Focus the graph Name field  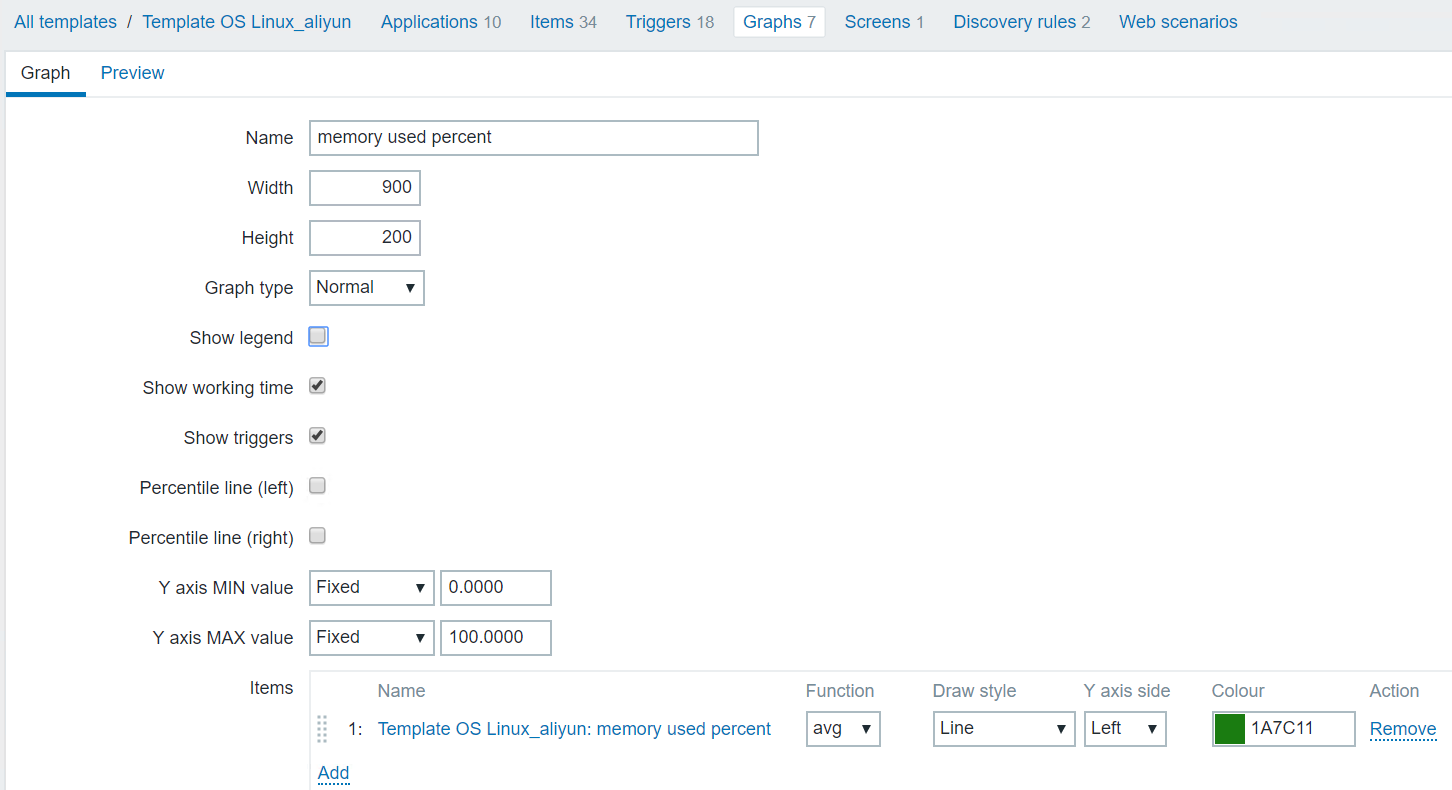(x=534, y=138)
